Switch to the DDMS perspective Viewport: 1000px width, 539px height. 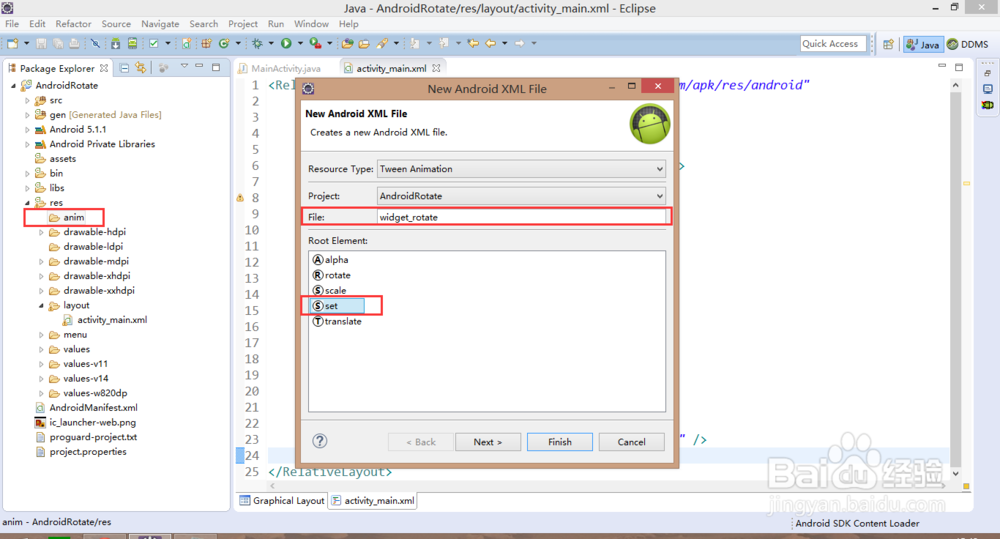[967, 44]
